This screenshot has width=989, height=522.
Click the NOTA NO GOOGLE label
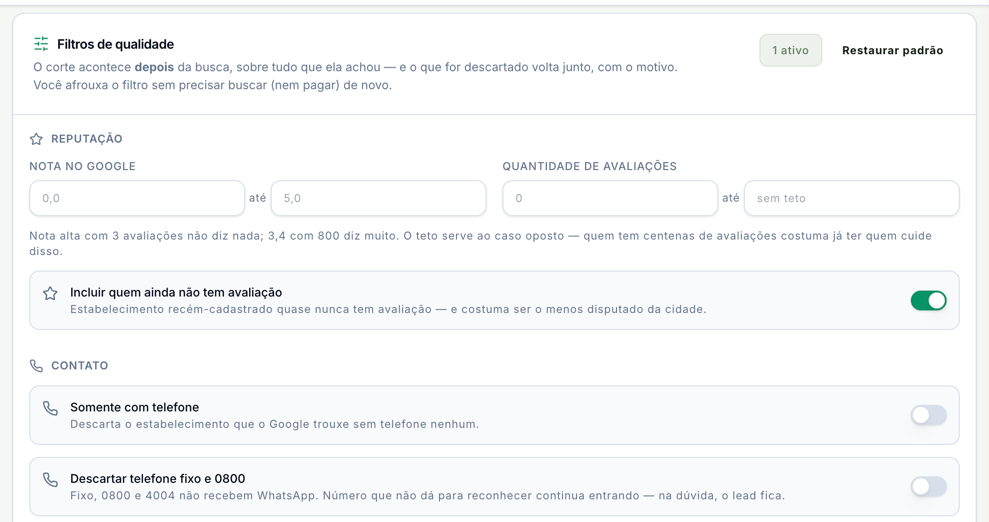coord(83,166)
